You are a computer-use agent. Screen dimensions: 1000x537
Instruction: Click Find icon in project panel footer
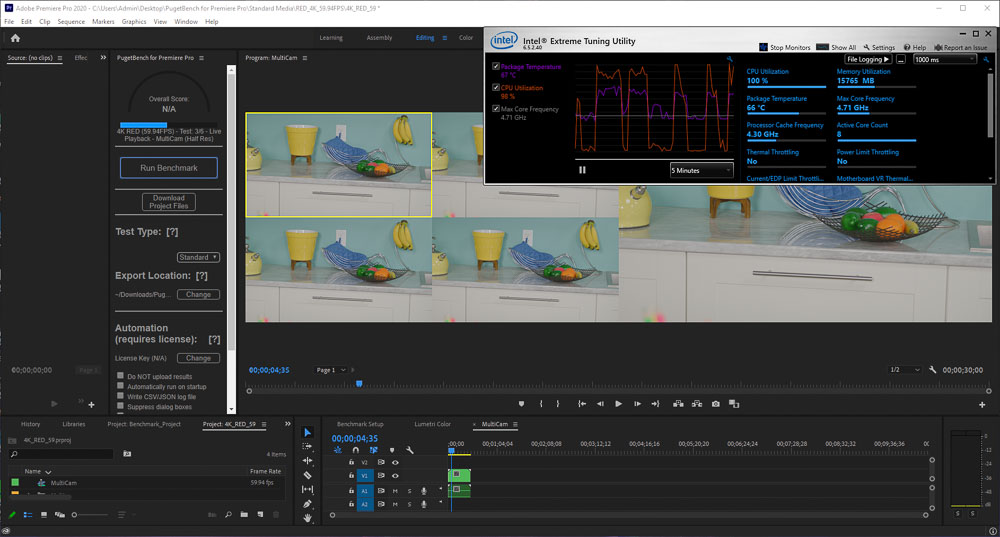tap(228, 515)
